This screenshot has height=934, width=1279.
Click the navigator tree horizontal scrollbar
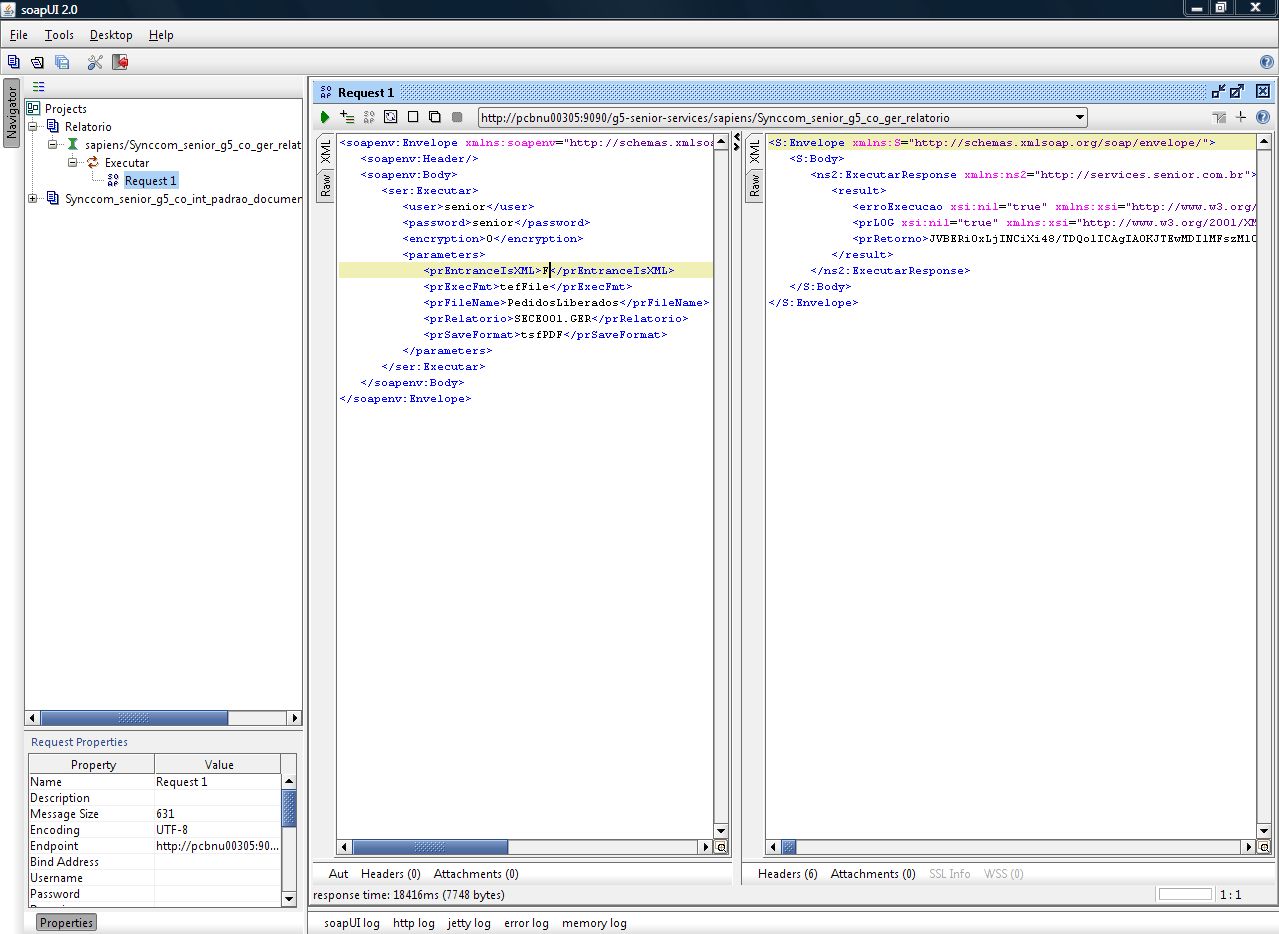[x=134, y=718]
